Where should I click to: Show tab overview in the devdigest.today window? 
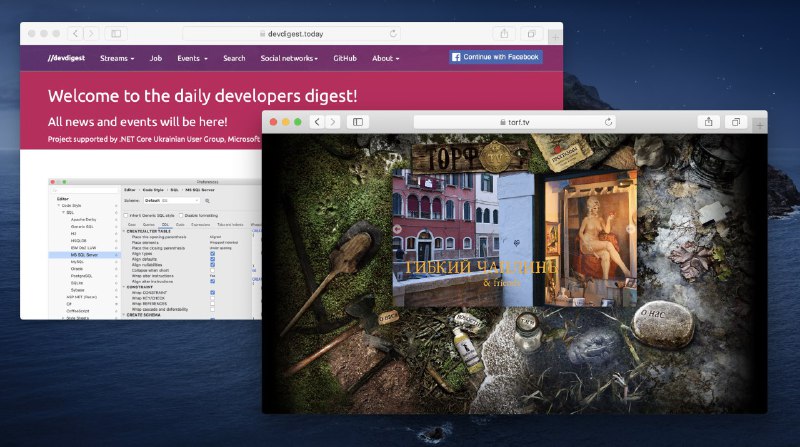(532, 34)
